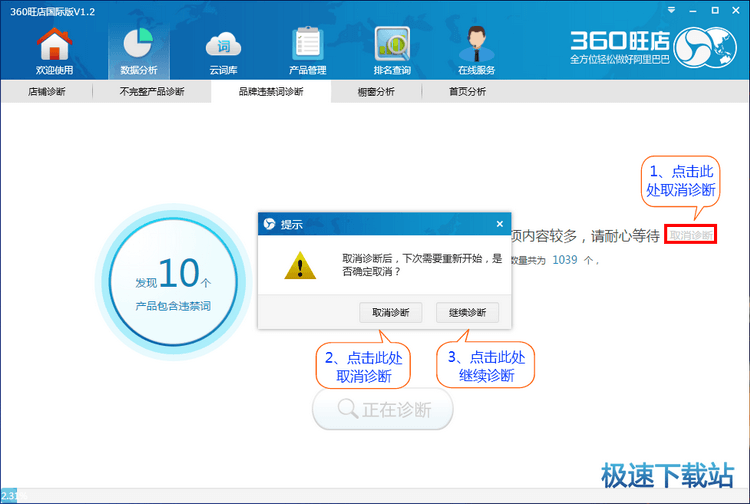Image resolution: width=750 pixels, height=504 pixels.
Task: Switch to 不完整产品诊断 tab
Action: coord(152,91)
